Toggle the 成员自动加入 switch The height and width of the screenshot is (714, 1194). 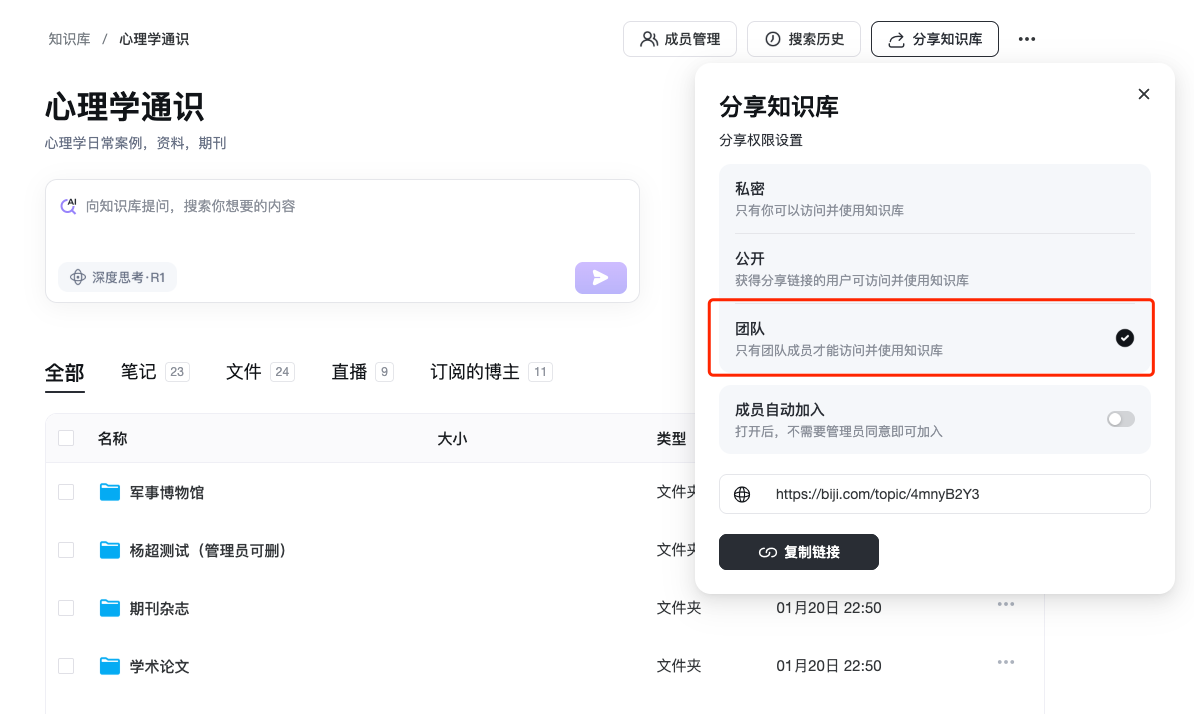(x=1120, y=419)
